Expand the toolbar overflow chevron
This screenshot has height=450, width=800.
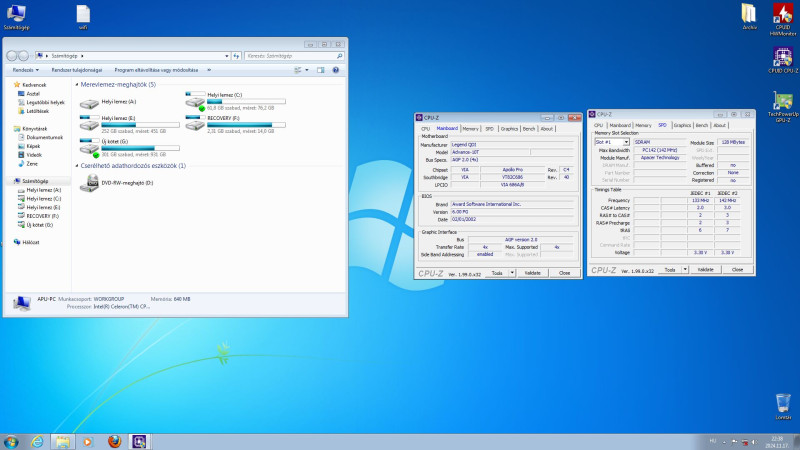click(209, 70)
